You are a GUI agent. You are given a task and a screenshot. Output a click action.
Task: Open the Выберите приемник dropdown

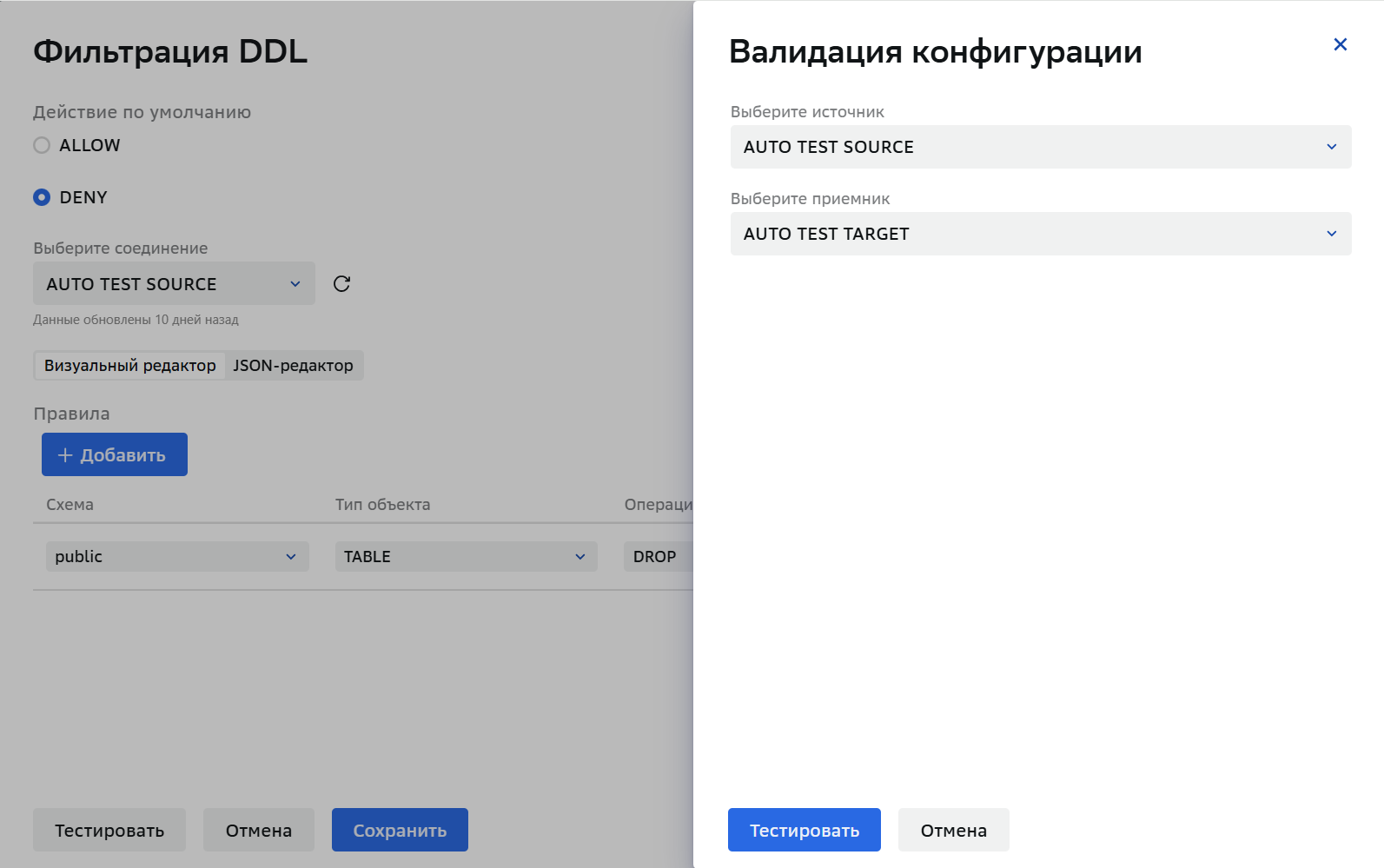coord(1041,234)
